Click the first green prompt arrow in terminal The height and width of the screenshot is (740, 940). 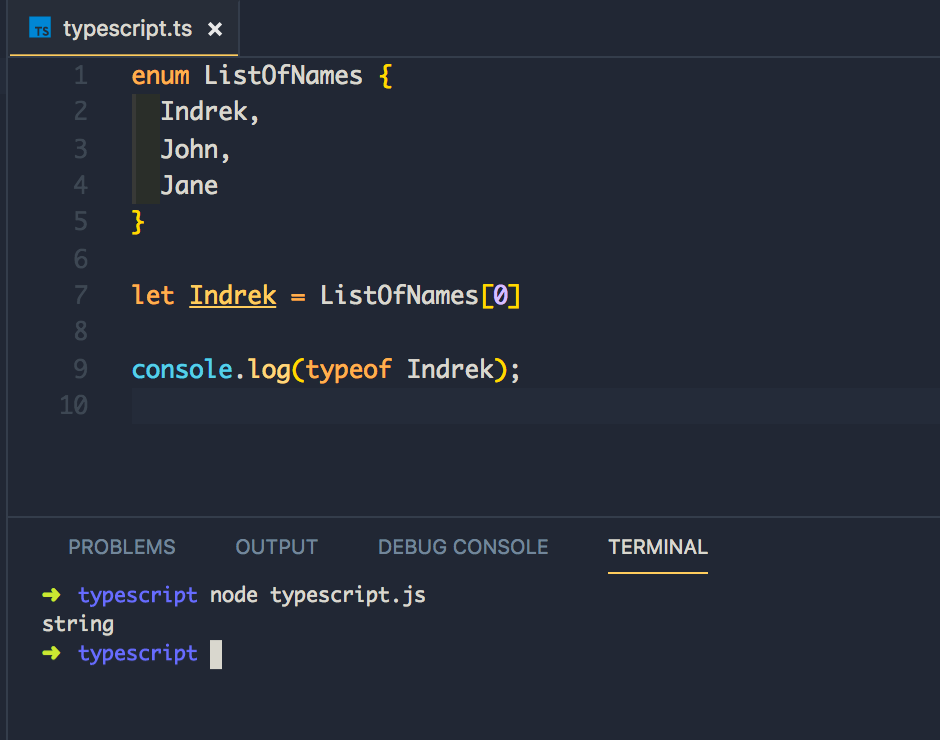click(52, 595)
